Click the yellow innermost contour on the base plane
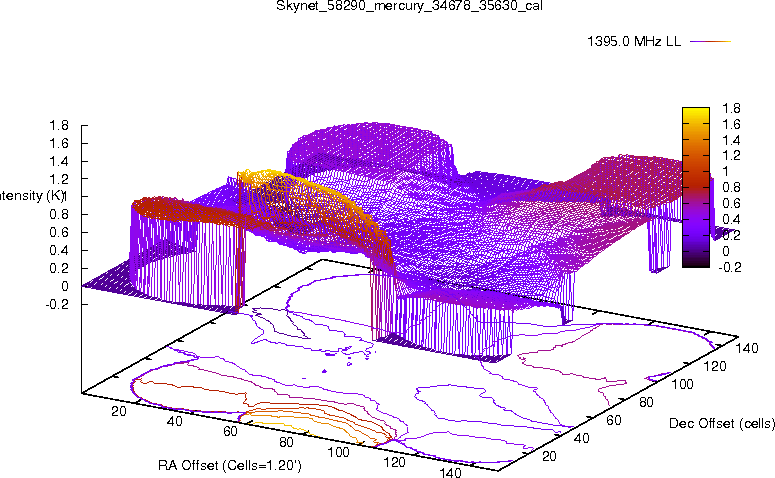 click(284, 428)
